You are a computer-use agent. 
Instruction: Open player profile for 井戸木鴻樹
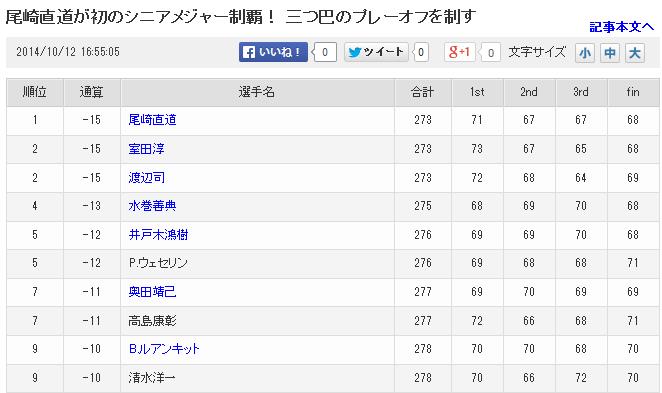158,235
